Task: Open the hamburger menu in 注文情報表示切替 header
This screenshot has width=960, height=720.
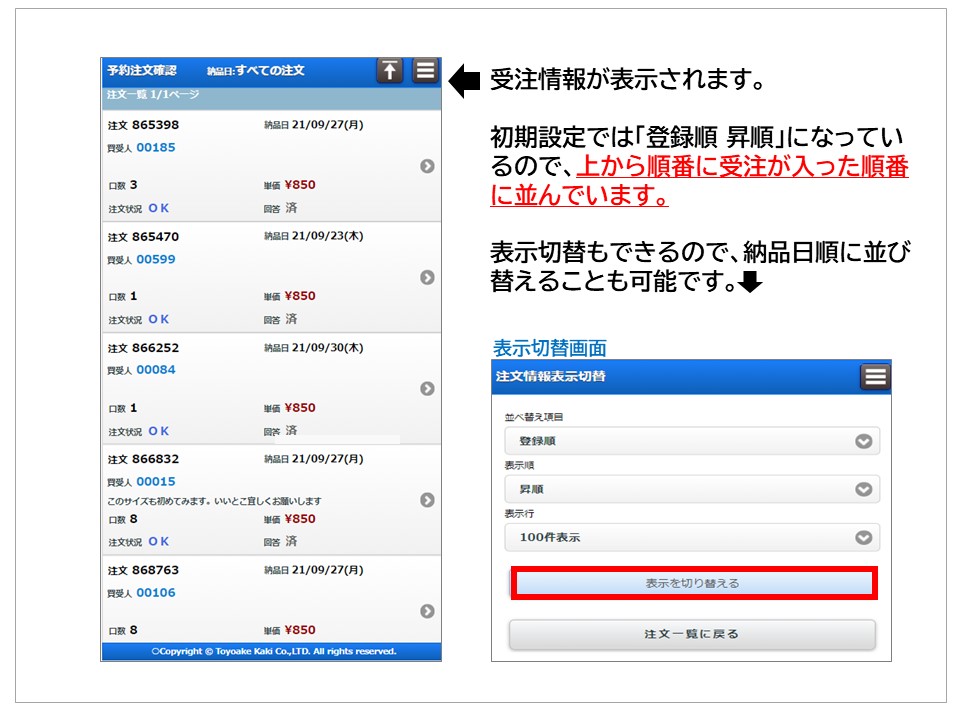Action: [875, 377]
